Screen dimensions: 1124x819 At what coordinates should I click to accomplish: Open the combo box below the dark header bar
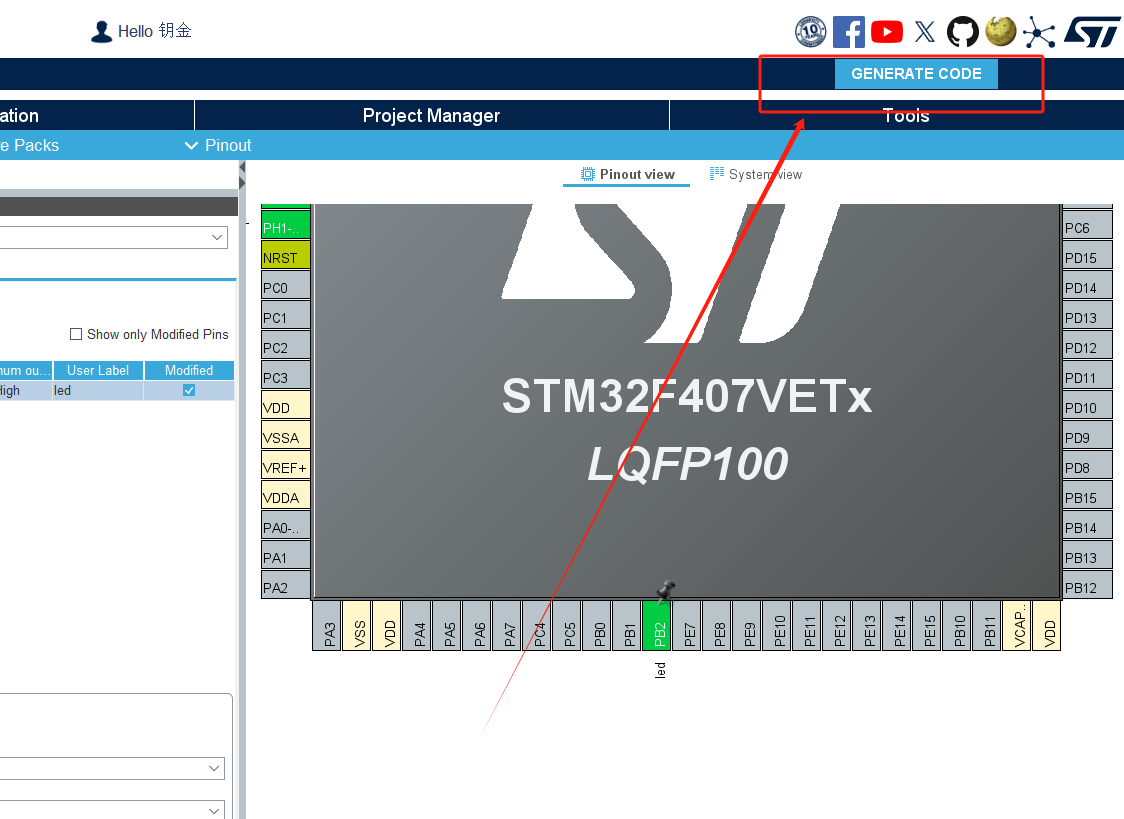113,237
